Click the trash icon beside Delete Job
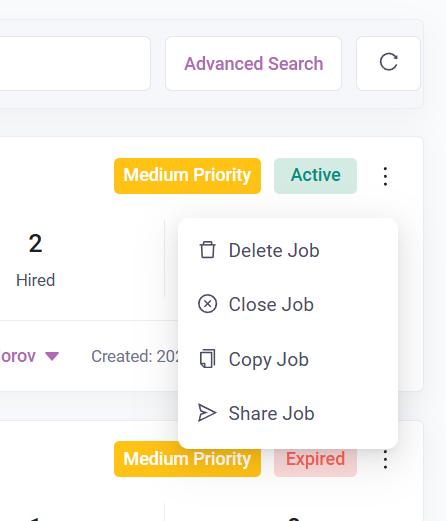 coord(208,250)
